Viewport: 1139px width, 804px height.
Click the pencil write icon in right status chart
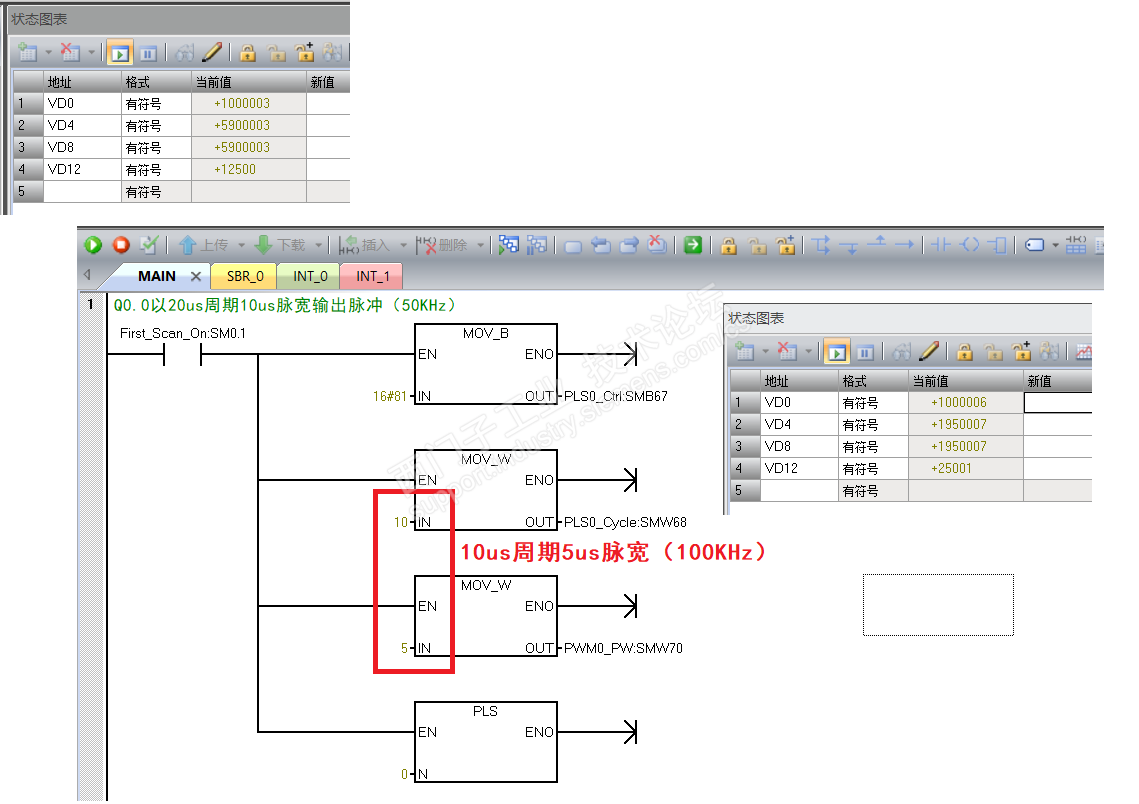coord(928,352)
